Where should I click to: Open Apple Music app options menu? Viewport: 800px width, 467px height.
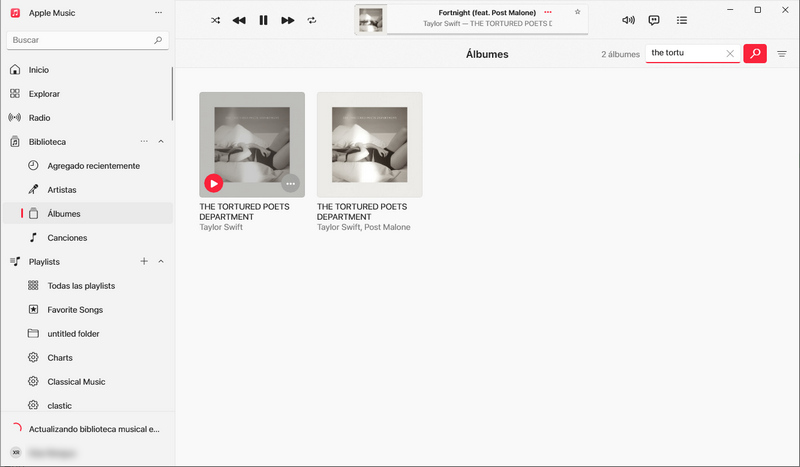coord(159,13)
